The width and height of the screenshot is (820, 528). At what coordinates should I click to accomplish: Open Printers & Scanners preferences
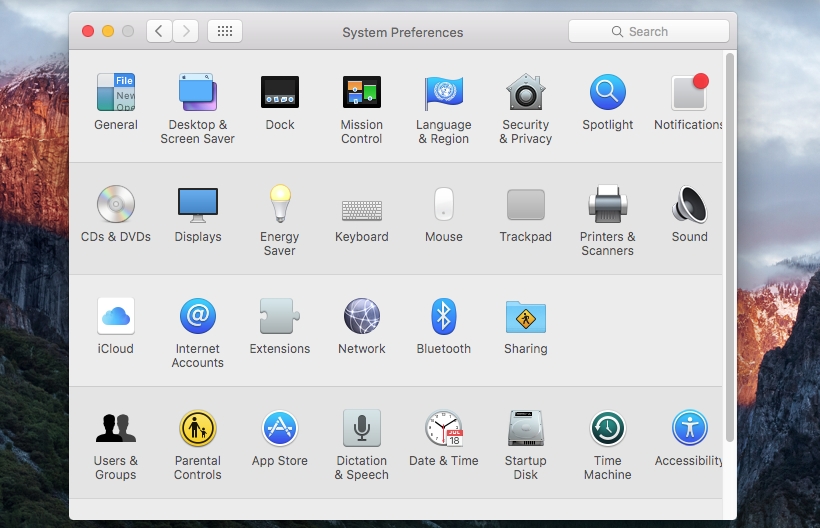[x=608, y=204]
